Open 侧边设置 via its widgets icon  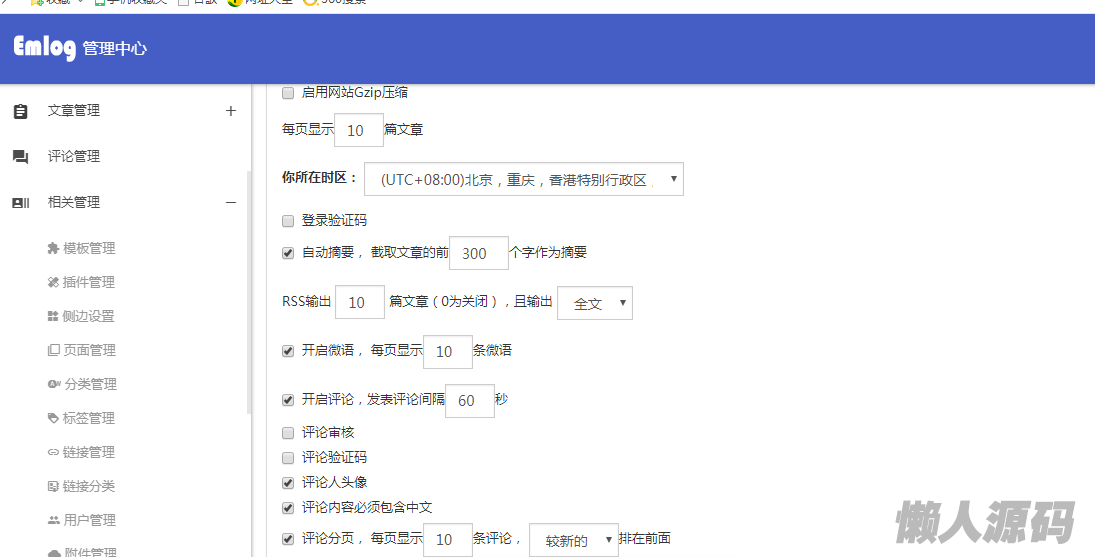point(53,316)
